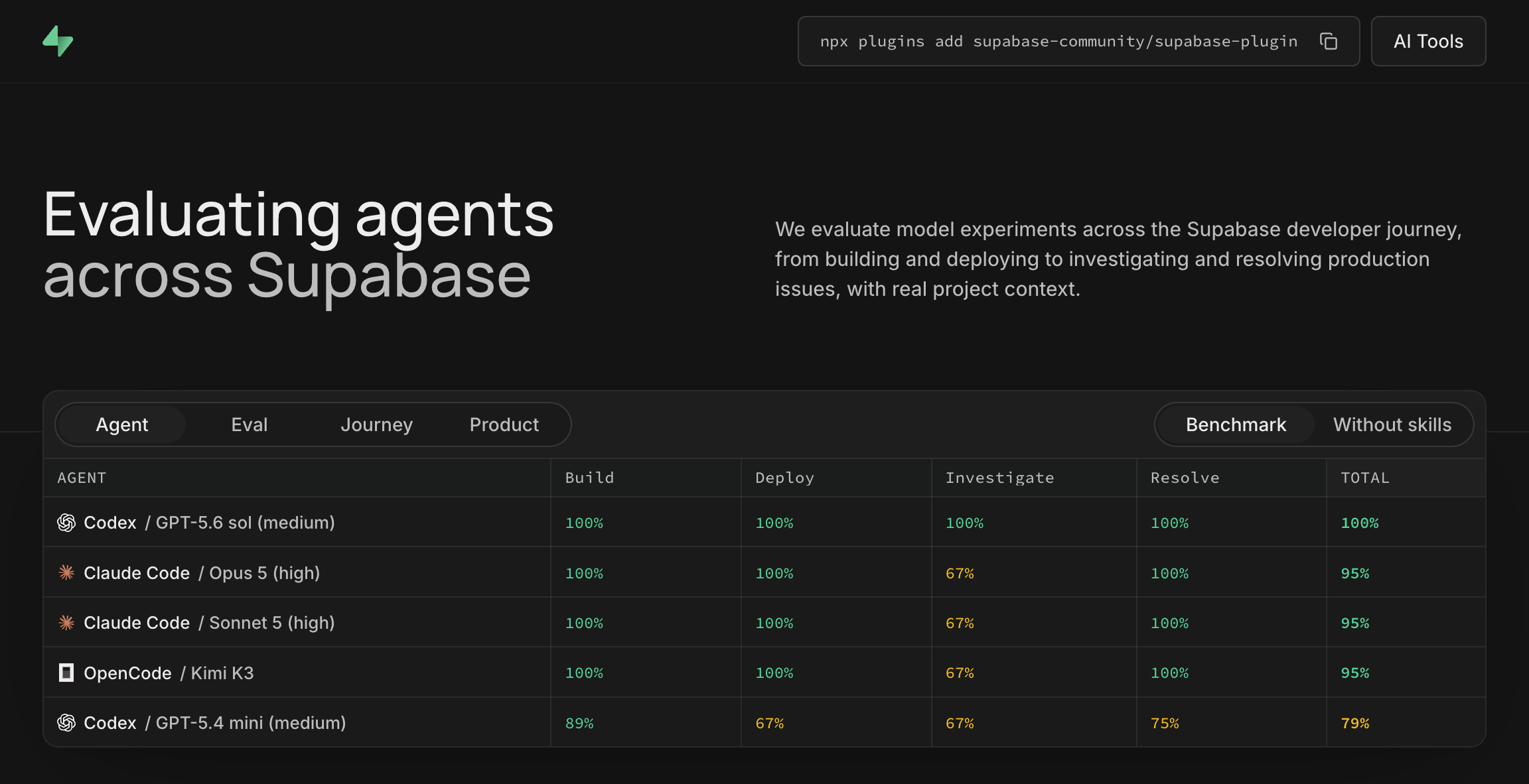Click the OpenAI icon beside GPT-5.4 mini
This screenshot has width=1529, height=784.
[66, 722]
